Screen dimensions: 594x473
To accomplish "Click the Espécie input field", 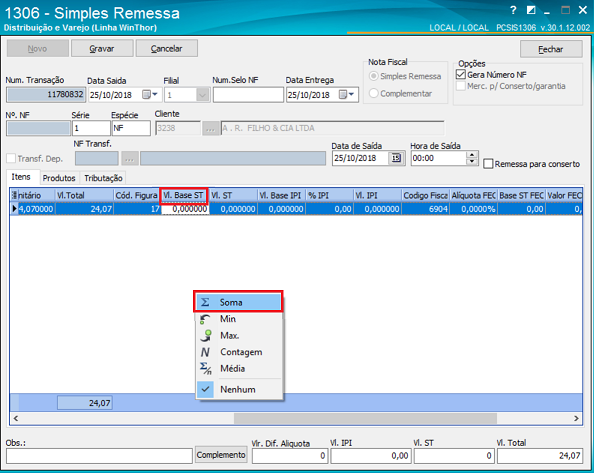I will pyautogui.click(x=131, y=128).
